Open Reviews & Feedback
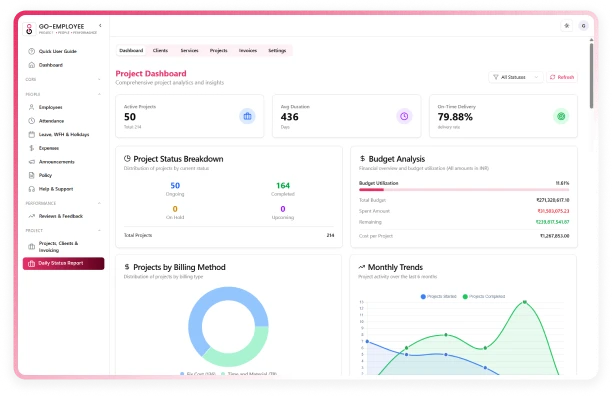 tap(61, 216)
